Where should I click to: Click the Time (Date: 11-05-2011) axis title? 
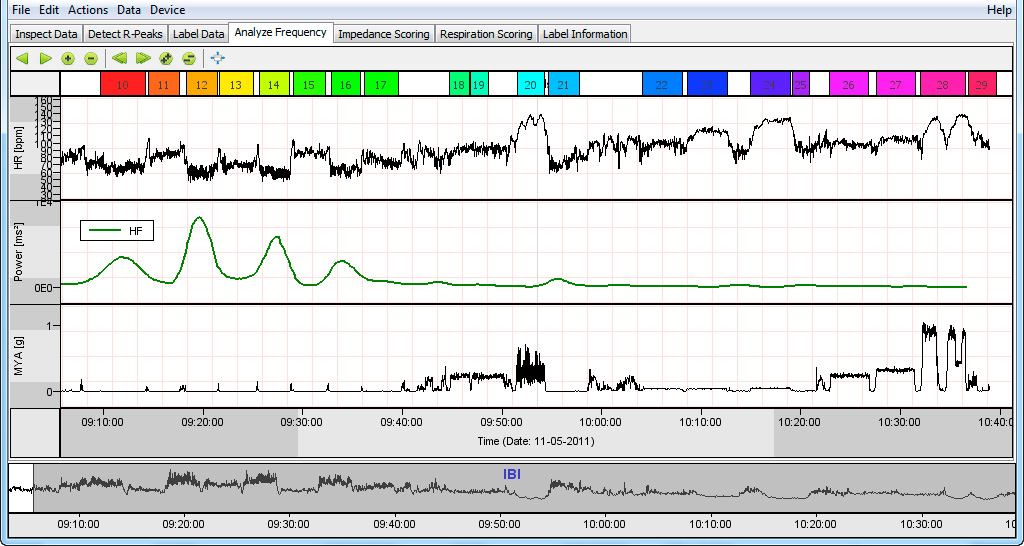click(x=536, y=441)
